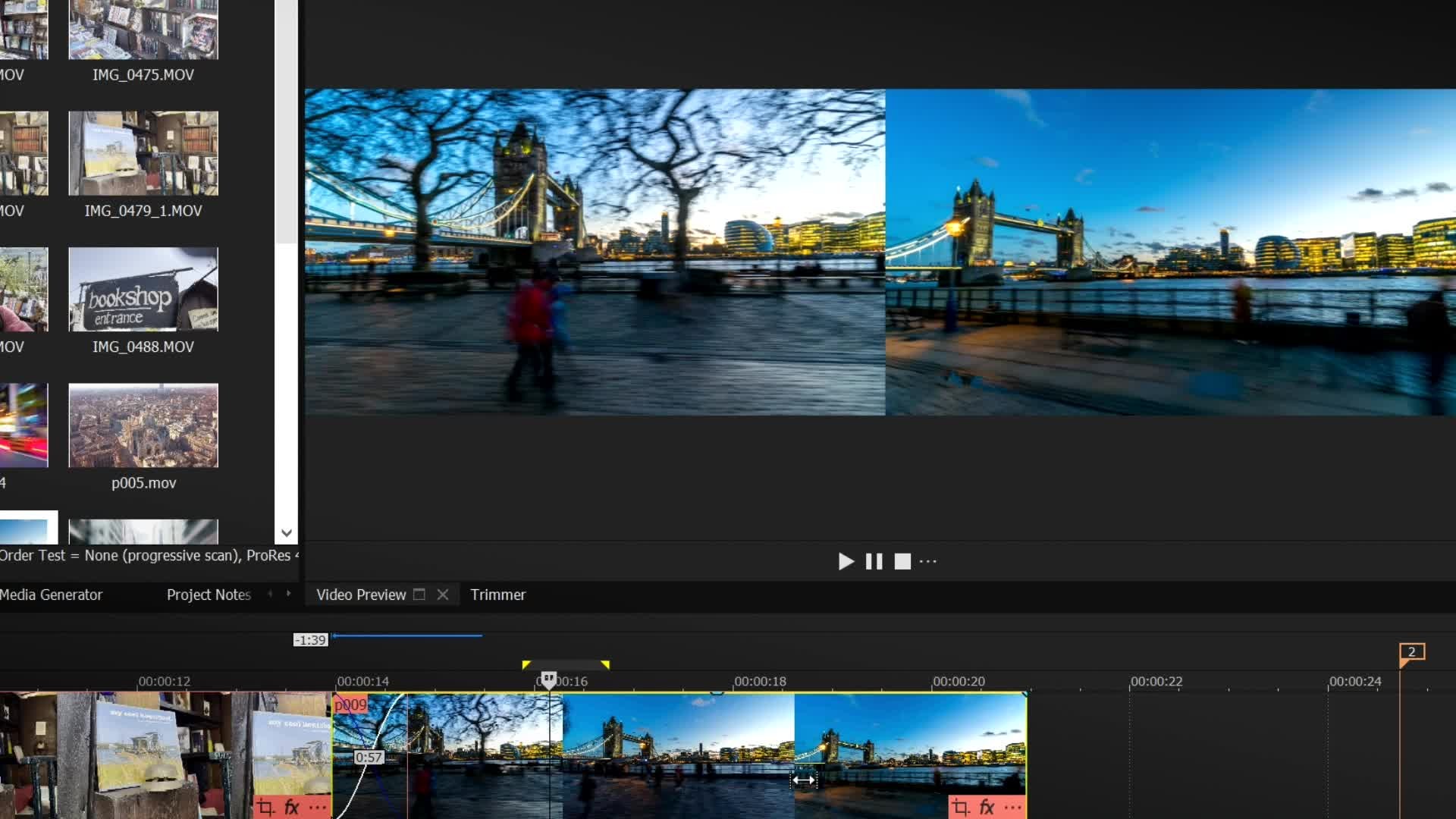Pause playback in the Video Preview
Screen dimensions: 1456x819
(874, 561)
